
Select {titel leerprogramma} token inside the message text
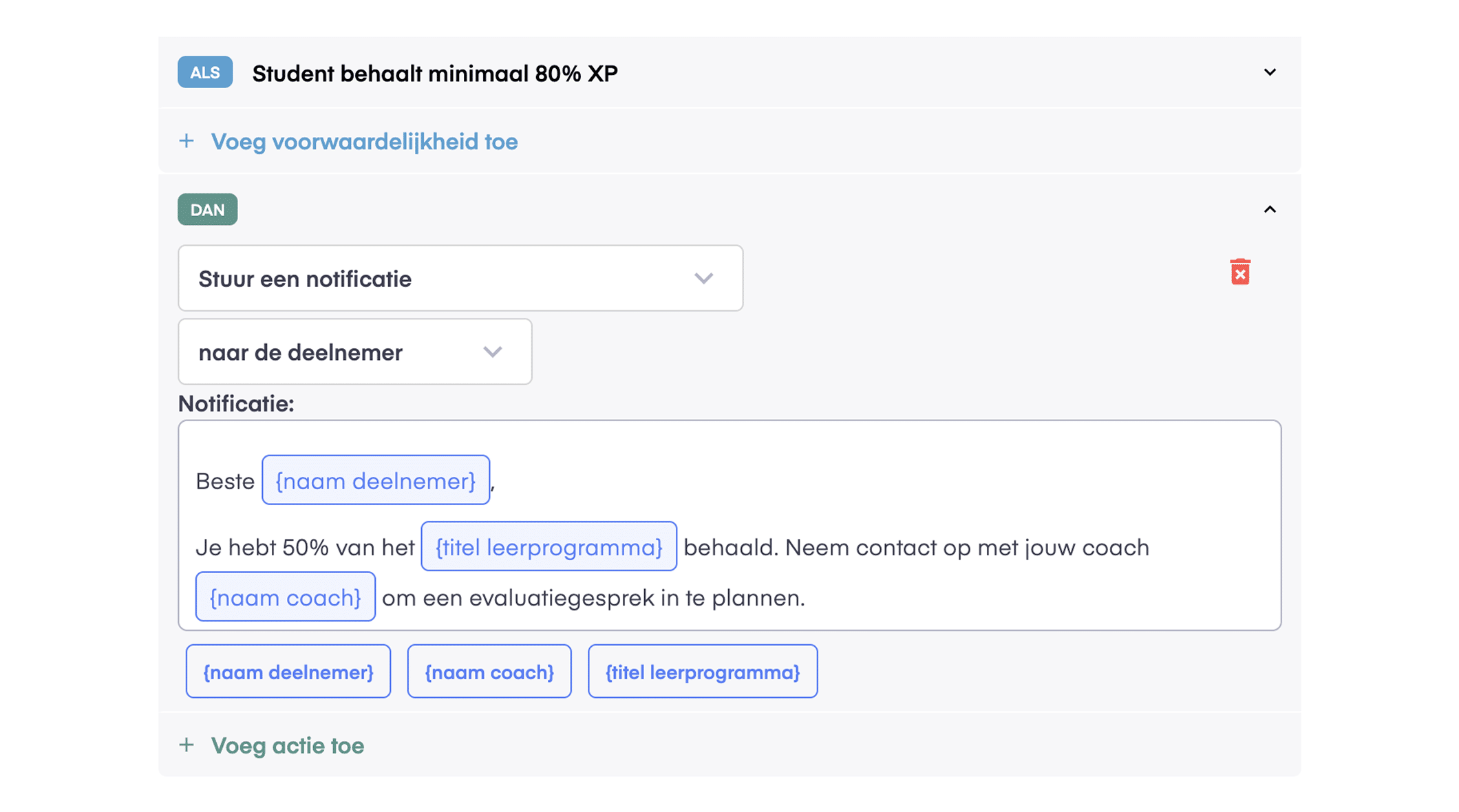click(549, 546)
